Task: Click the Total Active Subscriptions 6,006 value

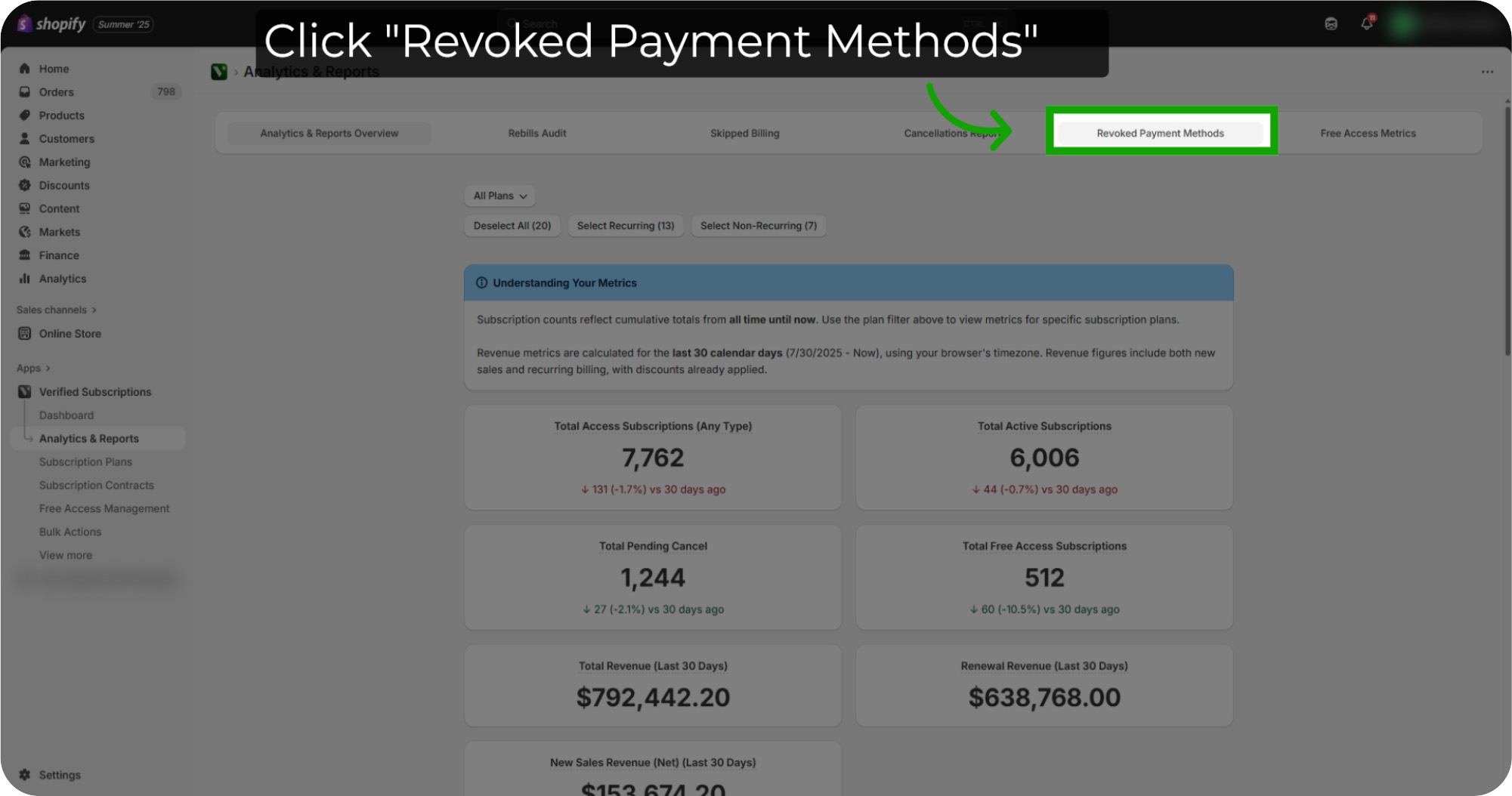Action: pyautogui.click(x=1044, y=458)
